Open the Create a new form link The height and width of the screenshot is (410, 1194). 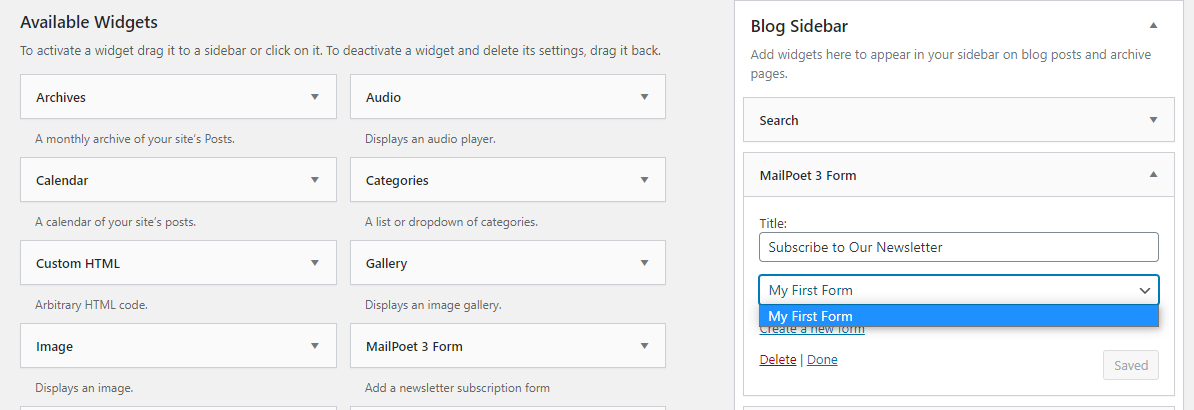click(812, 331)
